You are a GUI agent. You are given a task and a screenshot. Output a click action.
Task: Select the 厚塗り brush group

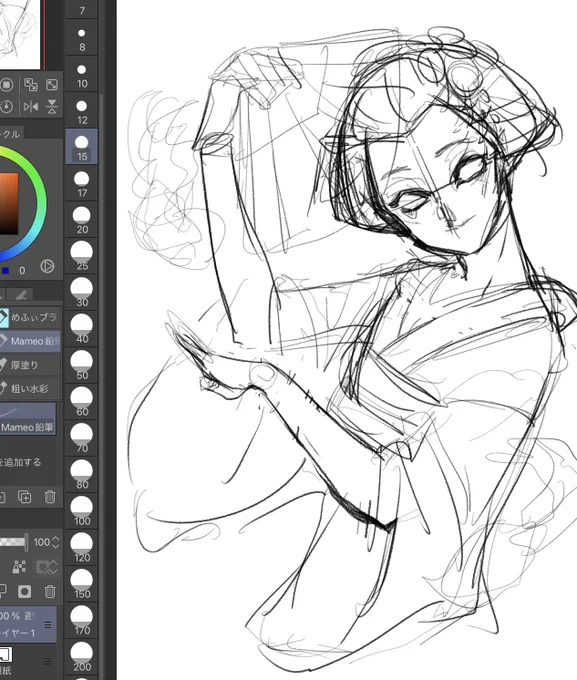(30, 365)
